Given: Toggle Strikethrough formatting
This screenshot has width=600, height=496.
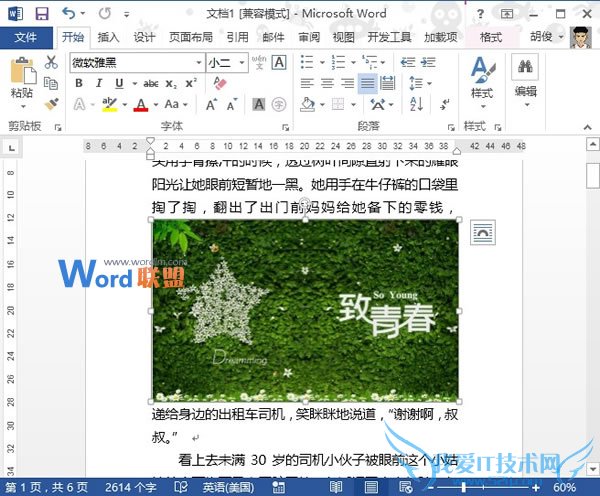Looking at the screenshot, I should coord(151,83).
